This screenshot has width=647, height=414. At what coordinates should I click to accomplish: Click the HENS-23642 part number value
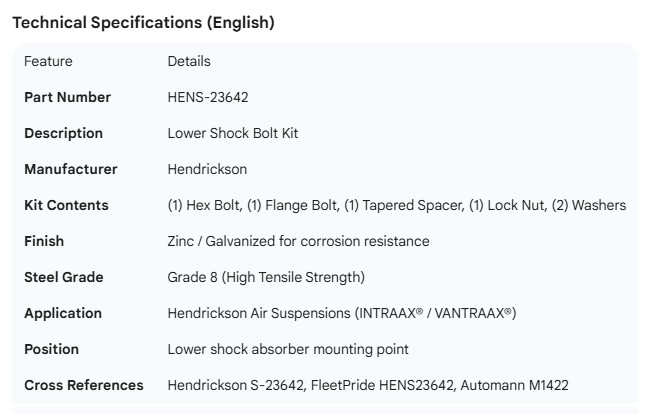[x=208, y=97]
